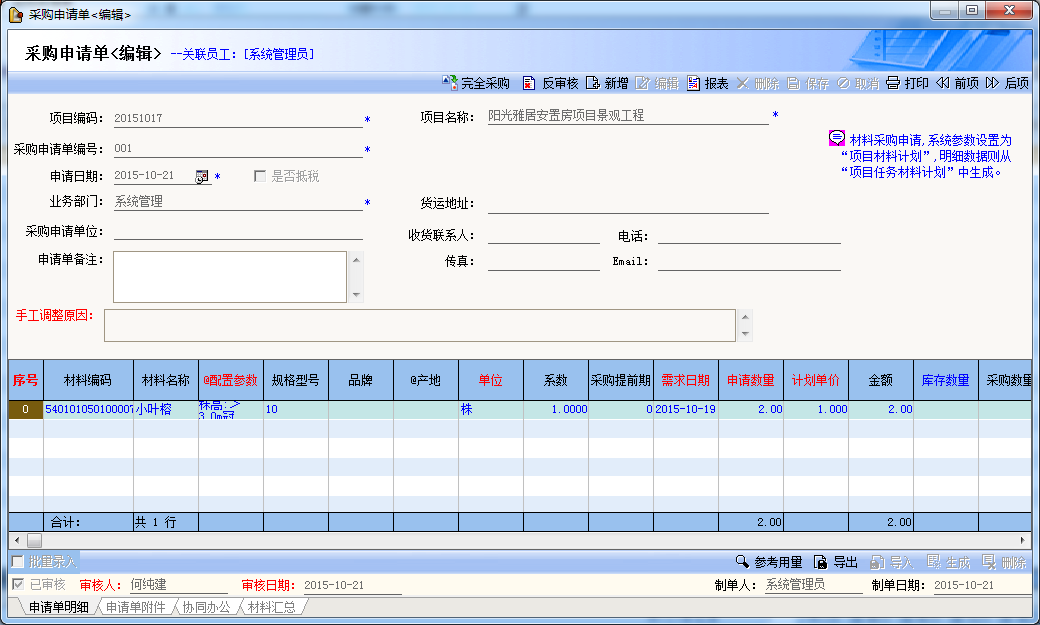Image resolution: width=1040 pixels, height=625 pixels.
Task: Click the 打印 printer icon
Action: 893,83
